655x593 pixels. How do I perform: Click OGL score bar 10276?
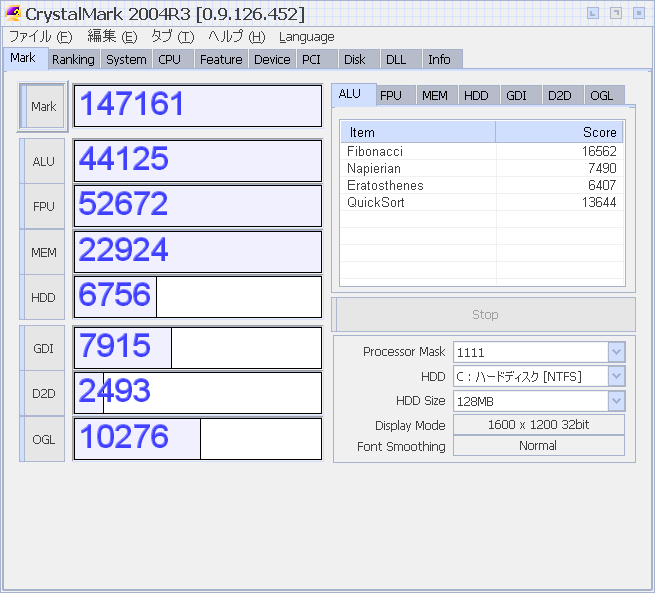coord(198,438)
